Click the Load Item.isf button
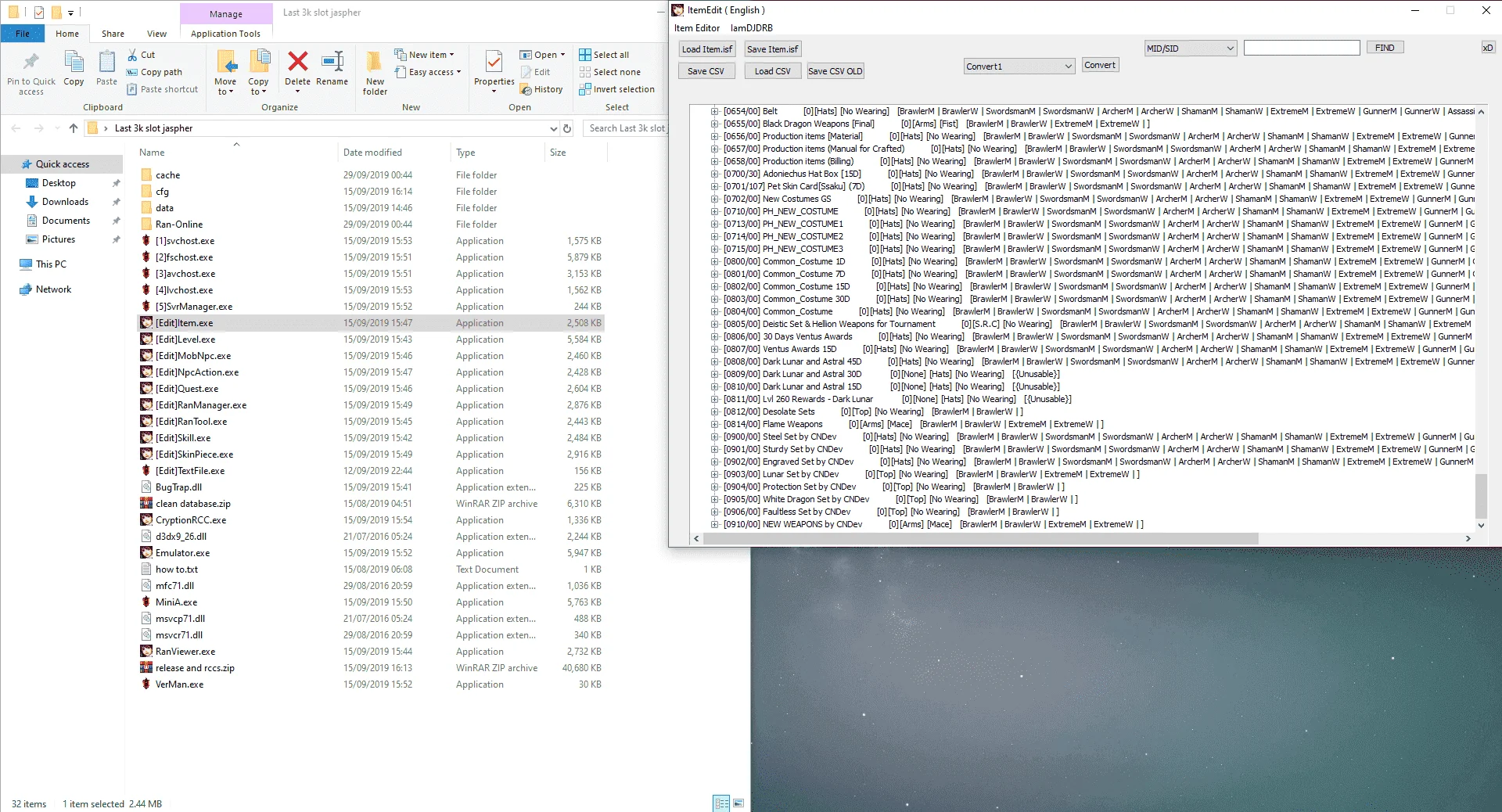Image resolution: width=1502 pixels, height=812 pixels. point(707,49)
